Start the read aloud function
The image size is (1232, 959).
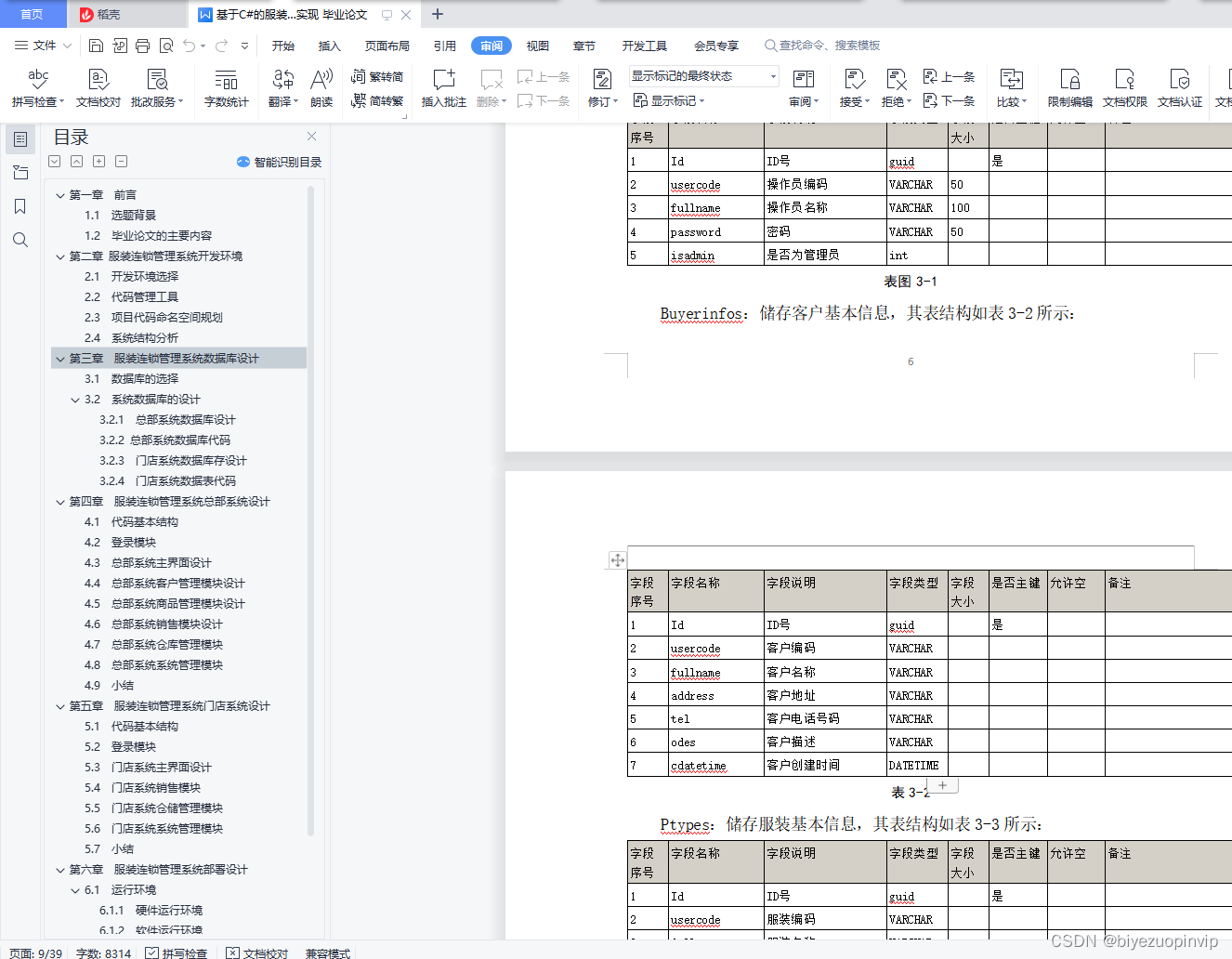coord(321,88)
